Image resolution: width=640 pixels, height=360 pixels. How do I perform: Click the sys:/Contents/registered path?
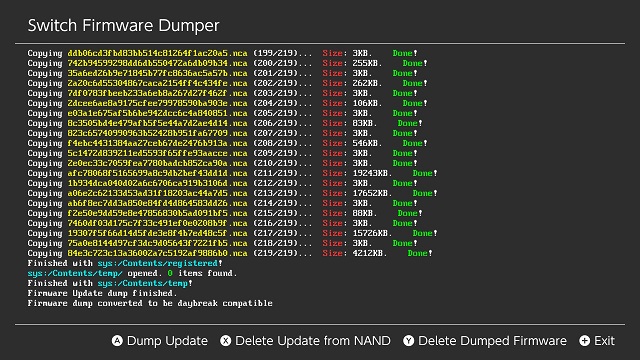158,263
